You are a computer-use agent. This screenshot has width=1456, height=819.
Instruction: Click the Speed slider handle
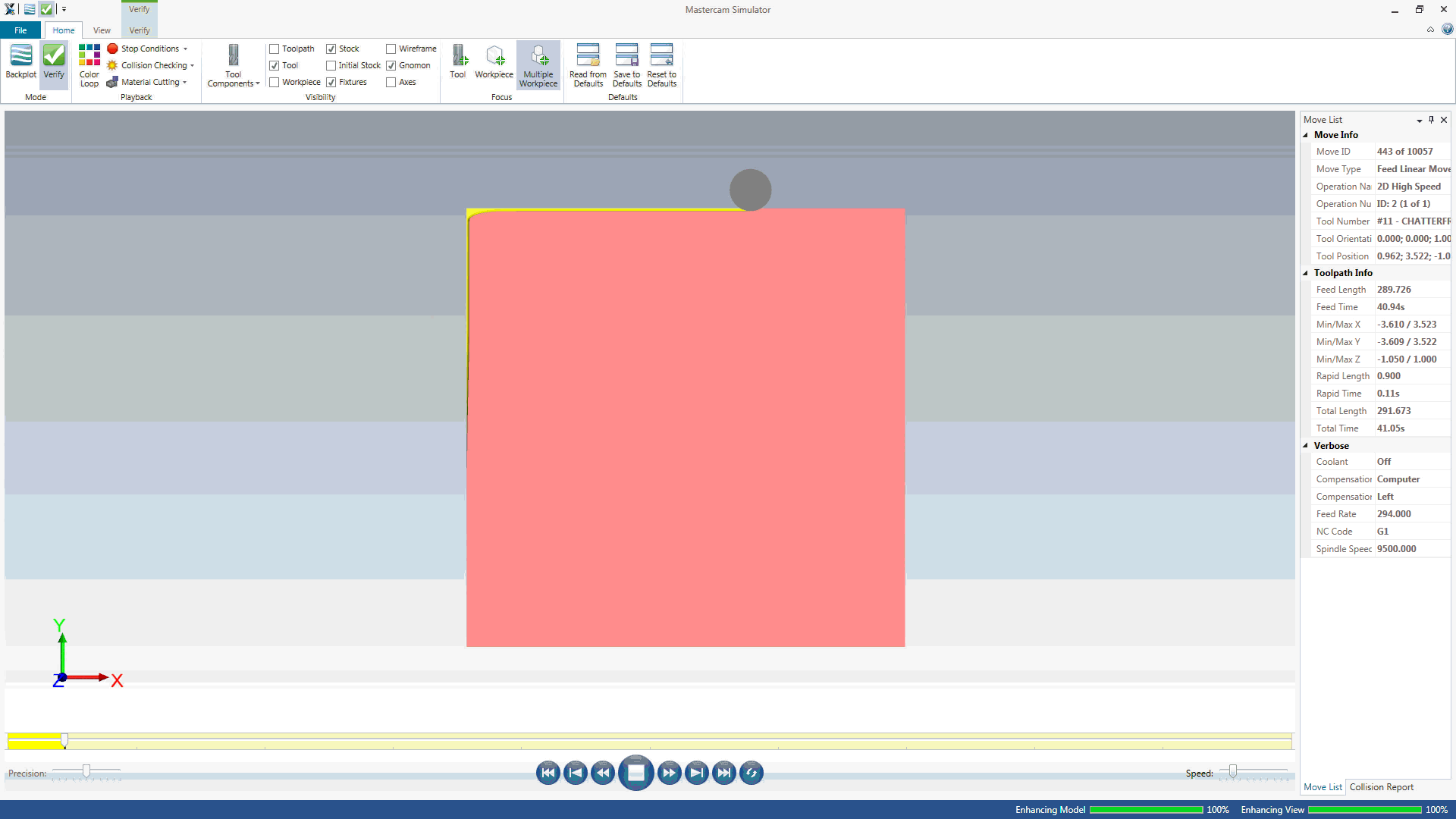1233,771
